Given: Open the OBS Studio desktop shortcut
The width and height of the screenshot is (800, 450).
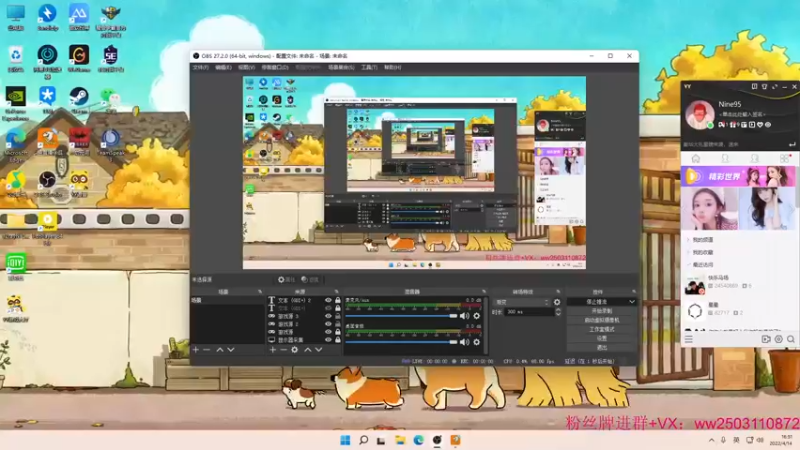Looking at the screenshot, I should (x=47, y=183).
